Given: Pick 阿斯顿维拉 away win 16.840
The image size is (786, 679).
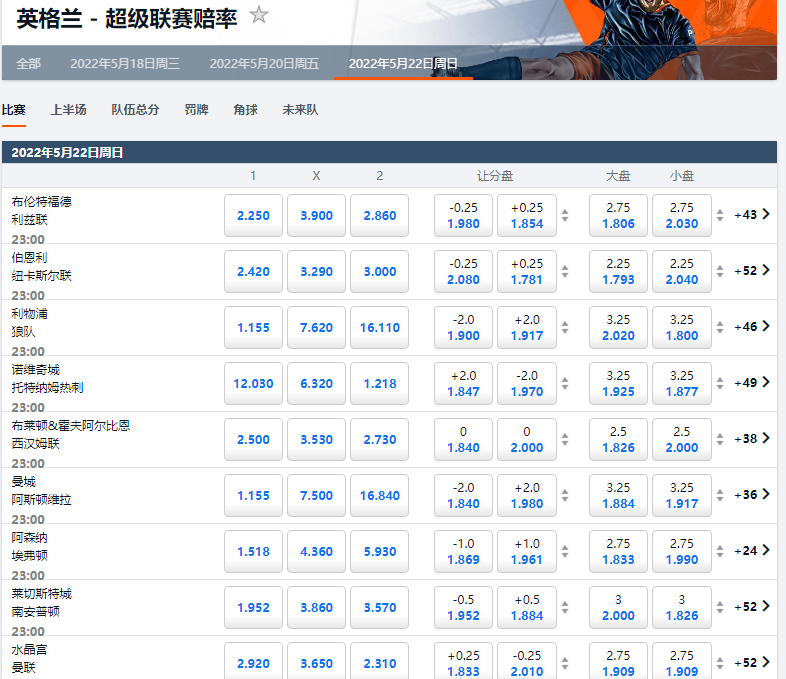Looking at the screenshot, I should click(x=379, y=496).
